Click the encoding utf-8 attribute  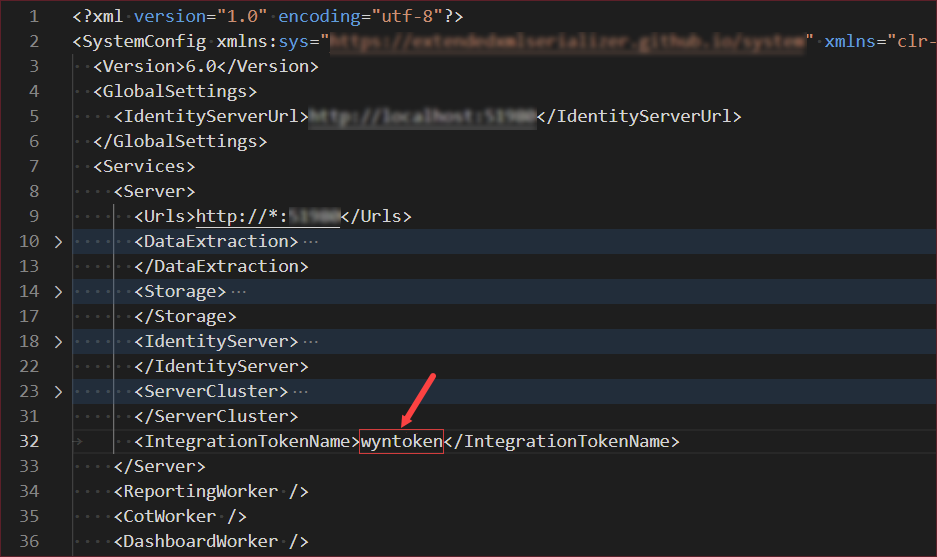click(x=360, y=17)
